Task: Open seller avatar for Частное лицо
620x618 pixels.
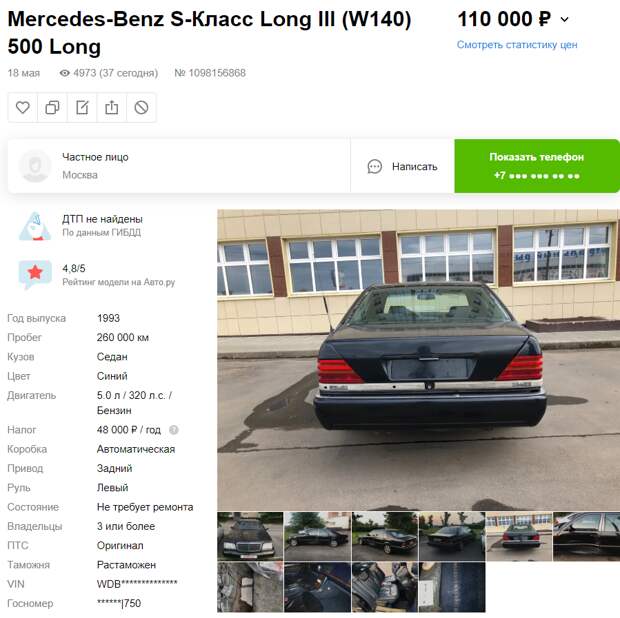Action: click(35, 166)
